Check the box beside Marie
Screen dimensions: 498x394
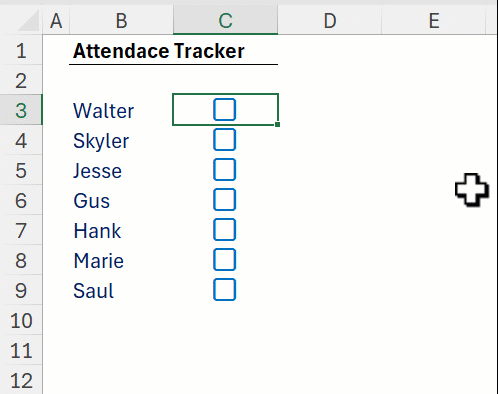coord(224,259)
